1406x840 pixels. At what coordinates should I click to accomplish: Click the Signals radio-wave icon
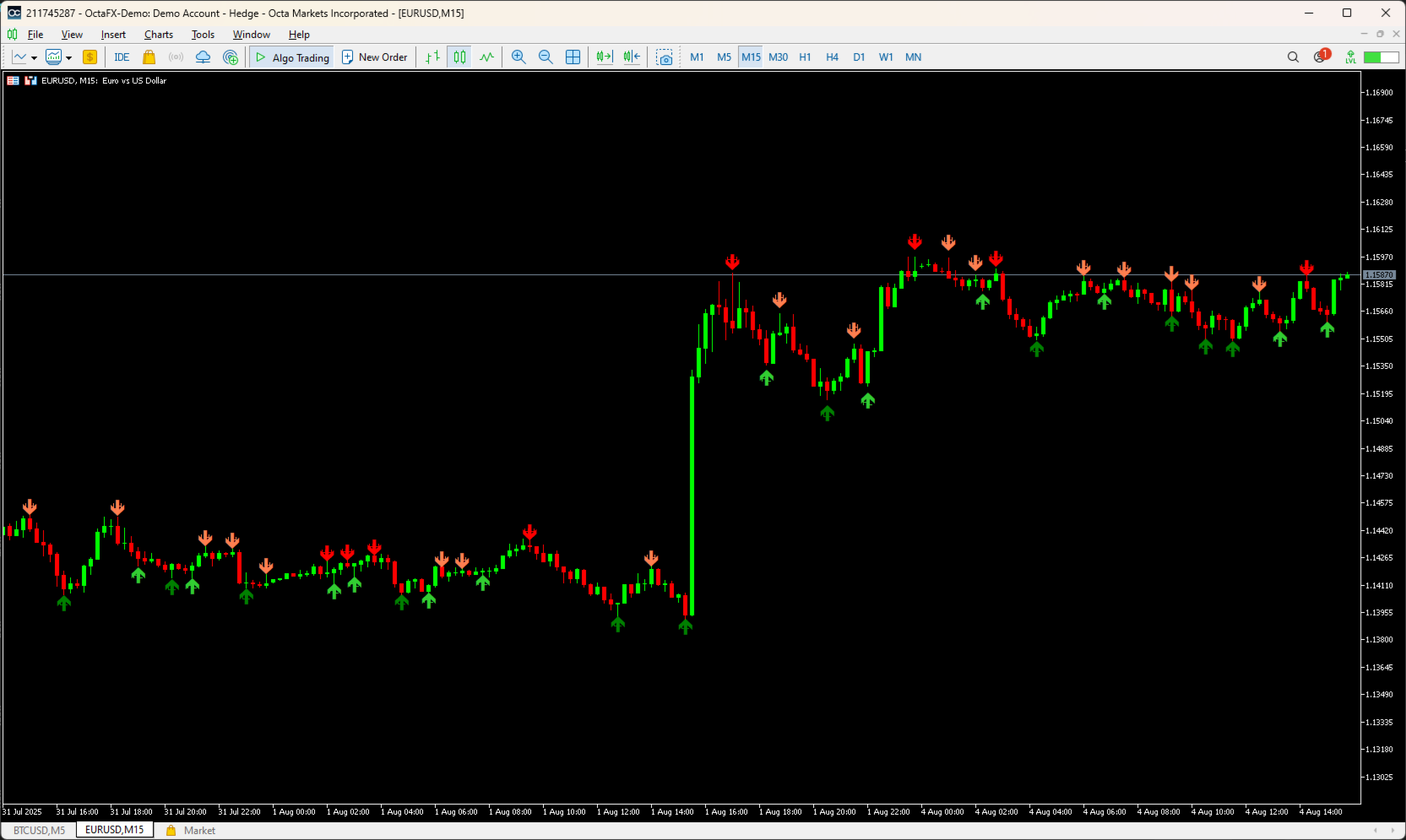coord(176,57)
